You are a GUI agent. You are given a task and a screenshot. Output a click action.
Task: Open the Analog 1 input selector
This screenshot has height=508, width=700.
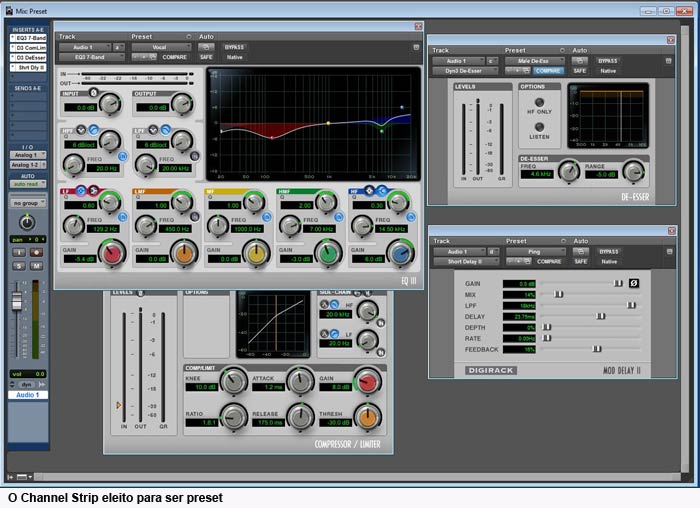point(28,155)
